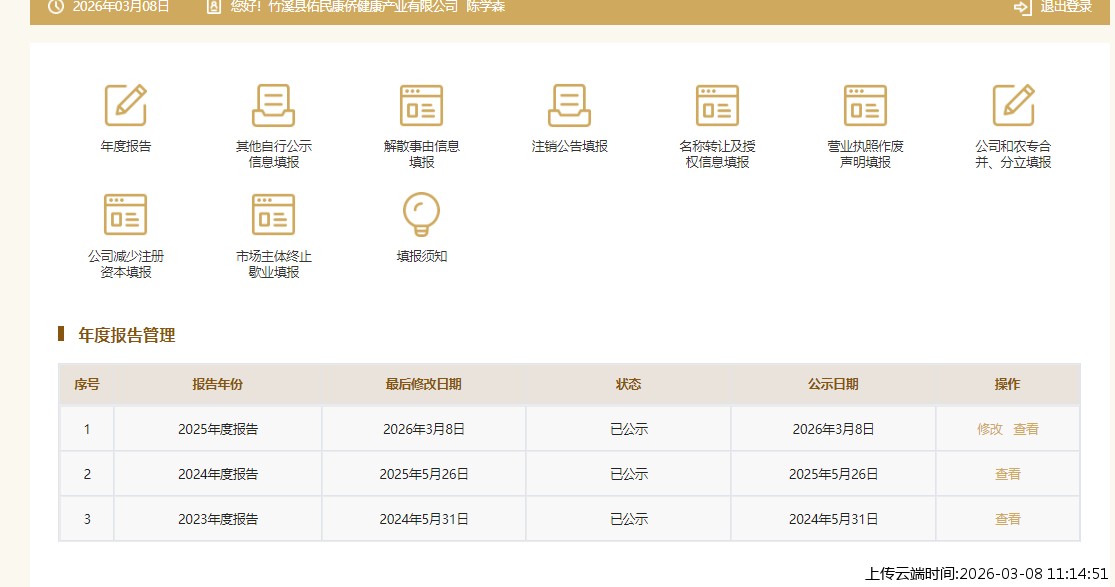Click the 报告年份 column header
1115x587 pixels.
(x=218, y=384)
